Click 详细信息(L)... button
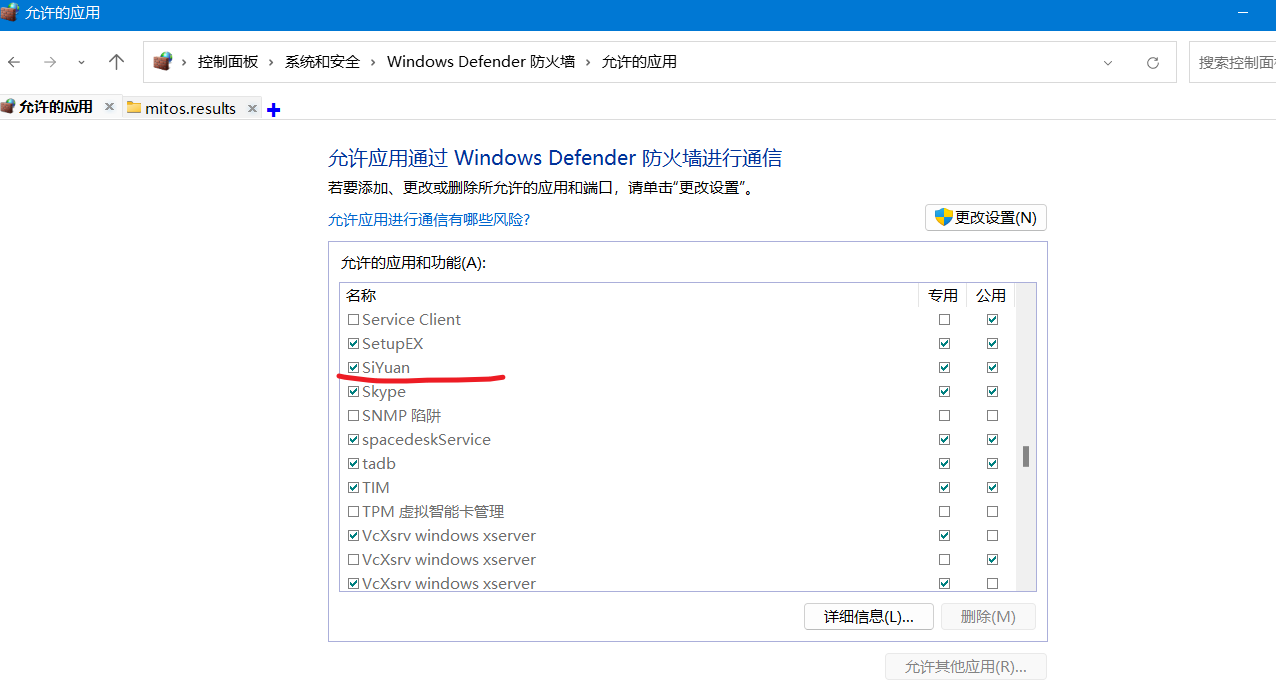The image size is (1276, 686). click(x=869, y=616)
